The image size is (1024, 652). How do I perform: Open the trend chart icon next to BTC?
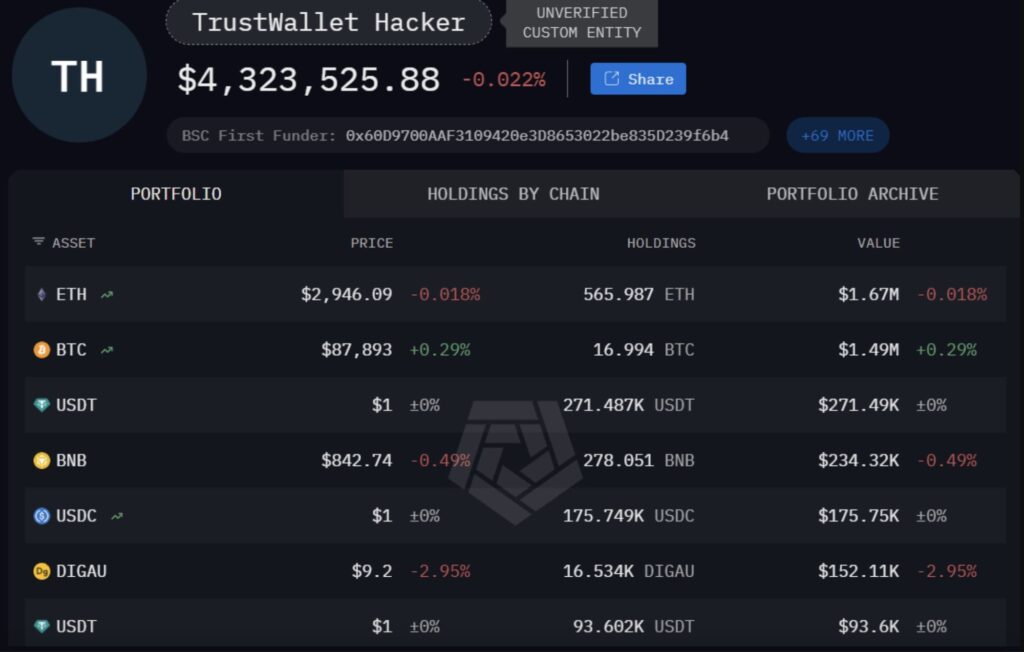pyautogui.click(x=107, y=350)
